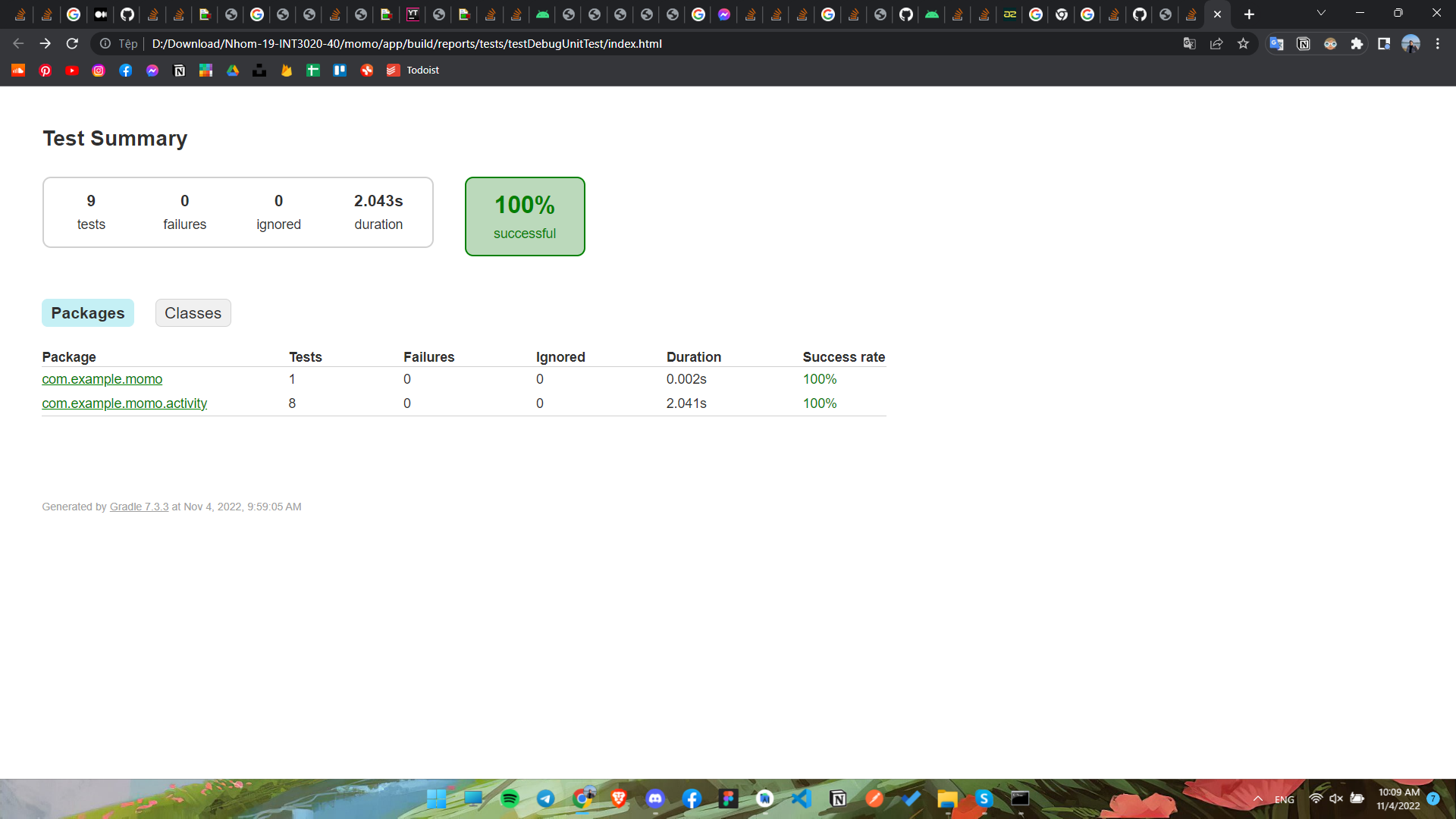Open Chrome profile avatar menu

pos(1410,44)
